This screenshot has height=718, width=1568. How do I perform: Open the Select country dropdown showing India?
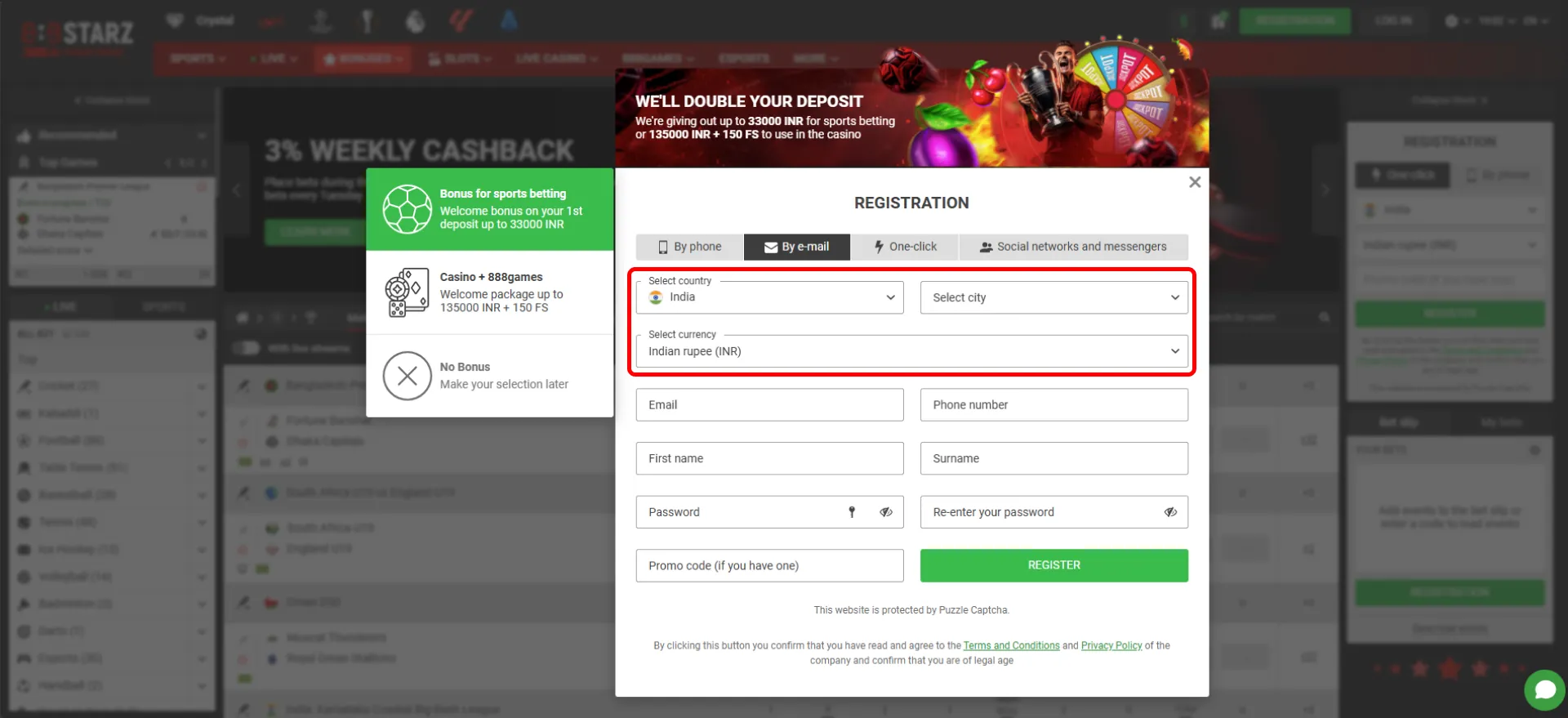[x=770, y=297]
